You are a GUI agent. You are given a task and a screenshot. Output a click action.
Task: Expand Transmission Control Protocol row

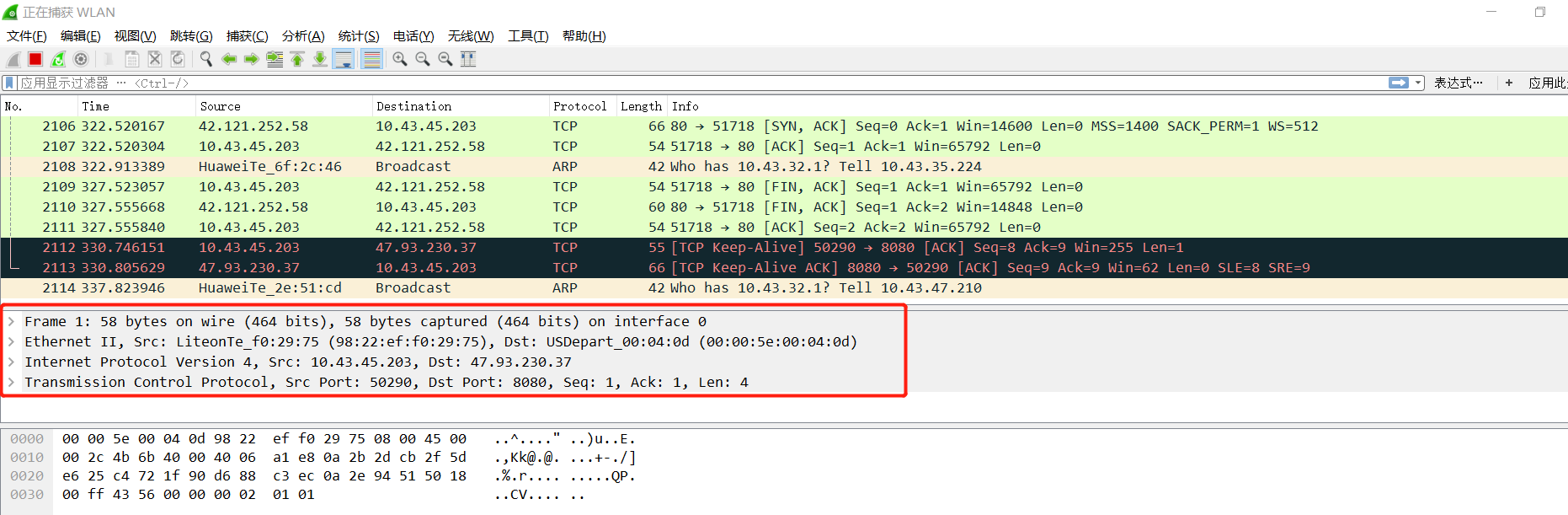[12, 382]
